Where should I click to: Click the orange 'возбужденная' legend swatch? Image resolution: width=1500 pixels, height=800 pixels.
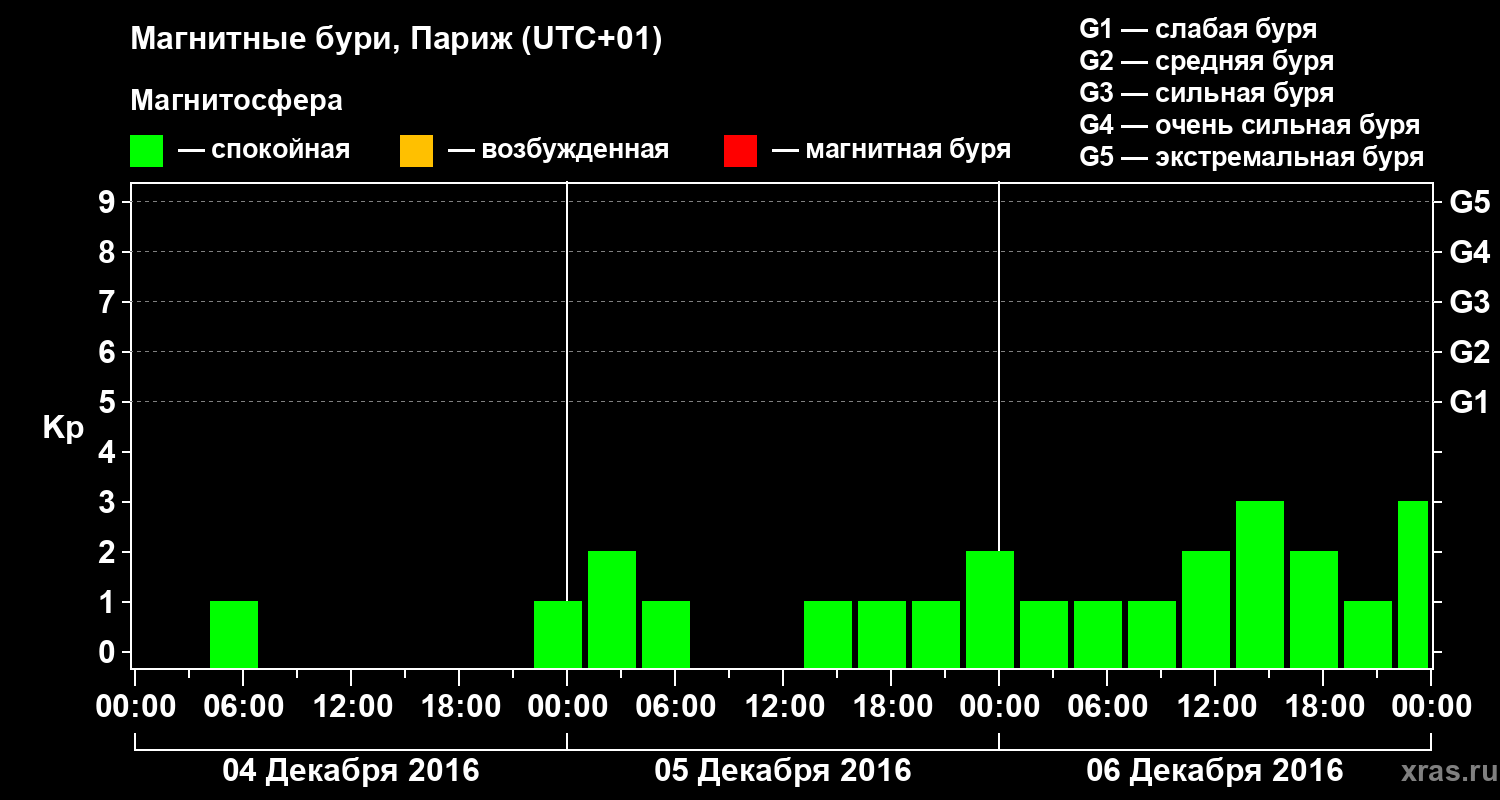pyautogui.click(x=416, y=151)
